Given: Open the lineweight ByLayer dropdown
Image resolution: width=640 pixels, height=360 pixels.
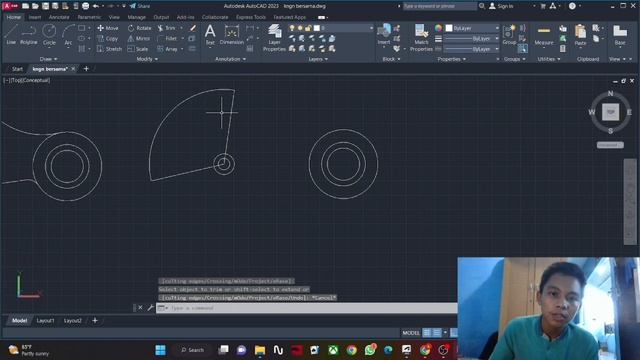Looking at the screenshot, I should pos(472,38).
